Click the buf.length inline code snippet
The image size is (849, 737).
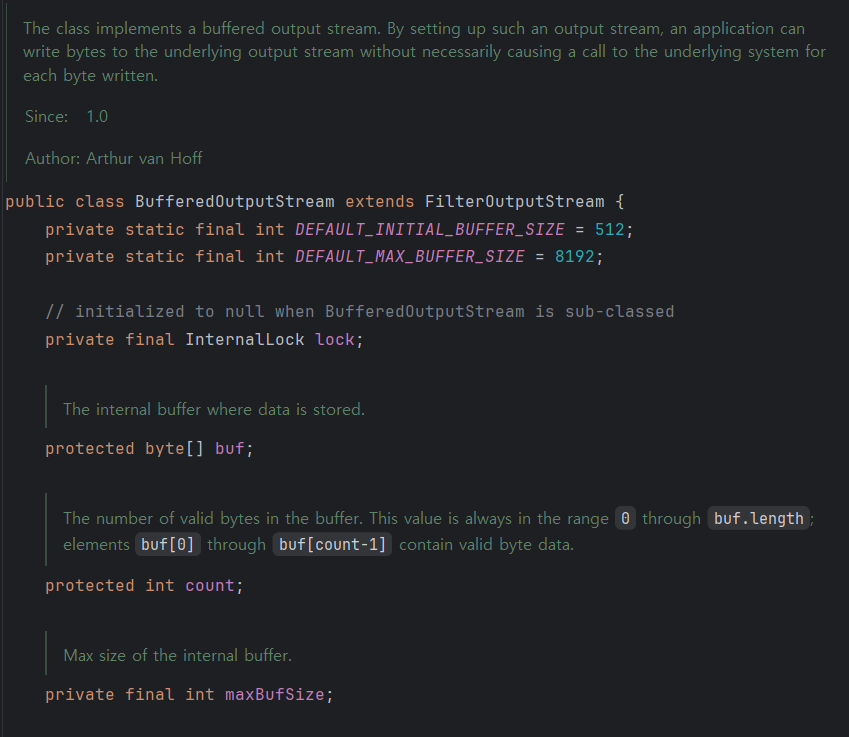coord(758,518)
